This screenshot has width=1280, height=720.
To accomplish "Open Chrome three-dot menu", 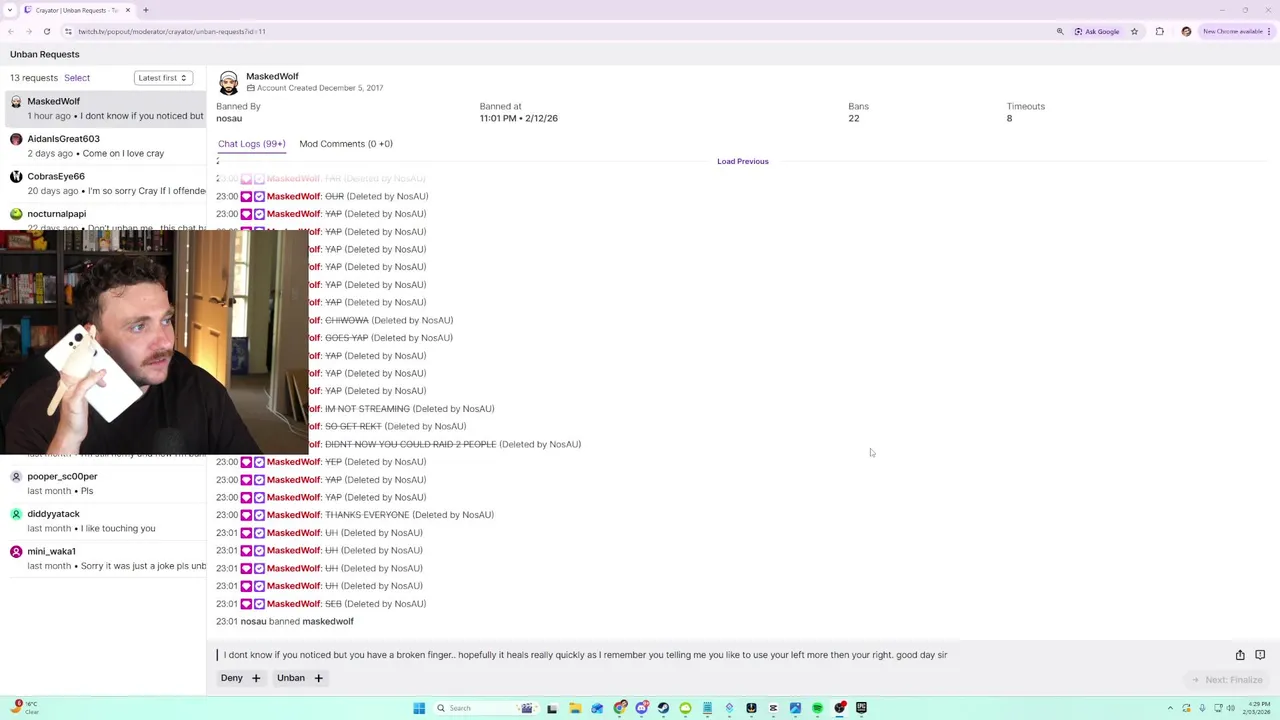I will click(x=1271, y=31).
